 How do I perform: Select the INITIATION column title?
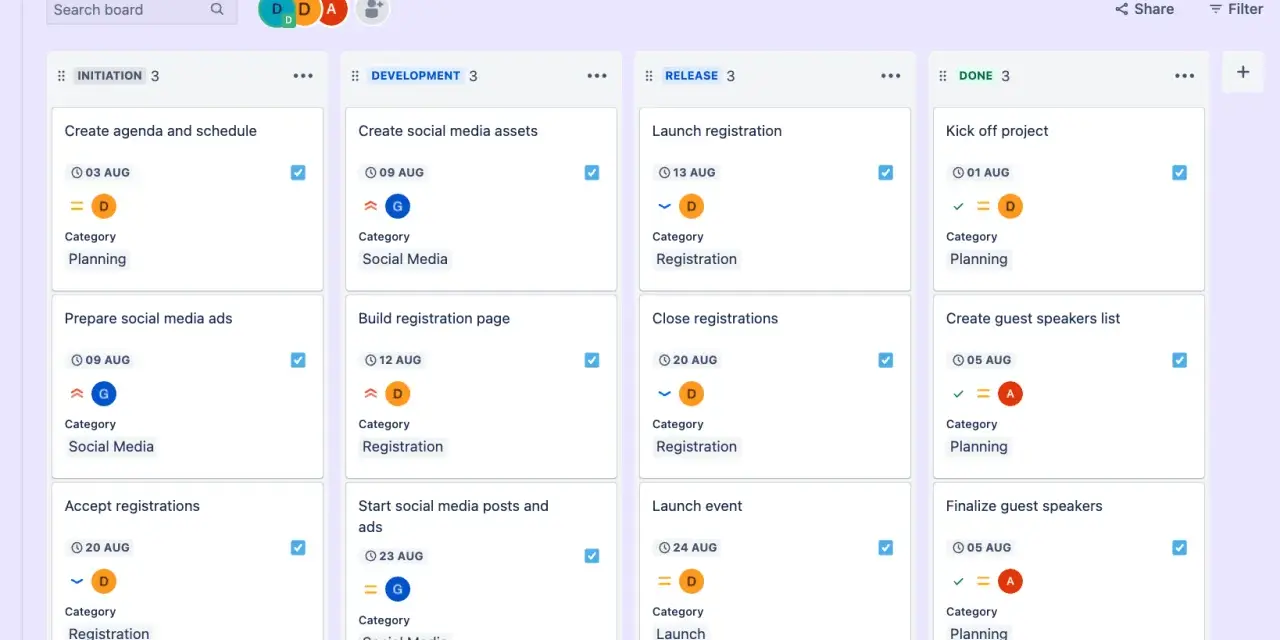pyautogui.click(x=110, y=76)
